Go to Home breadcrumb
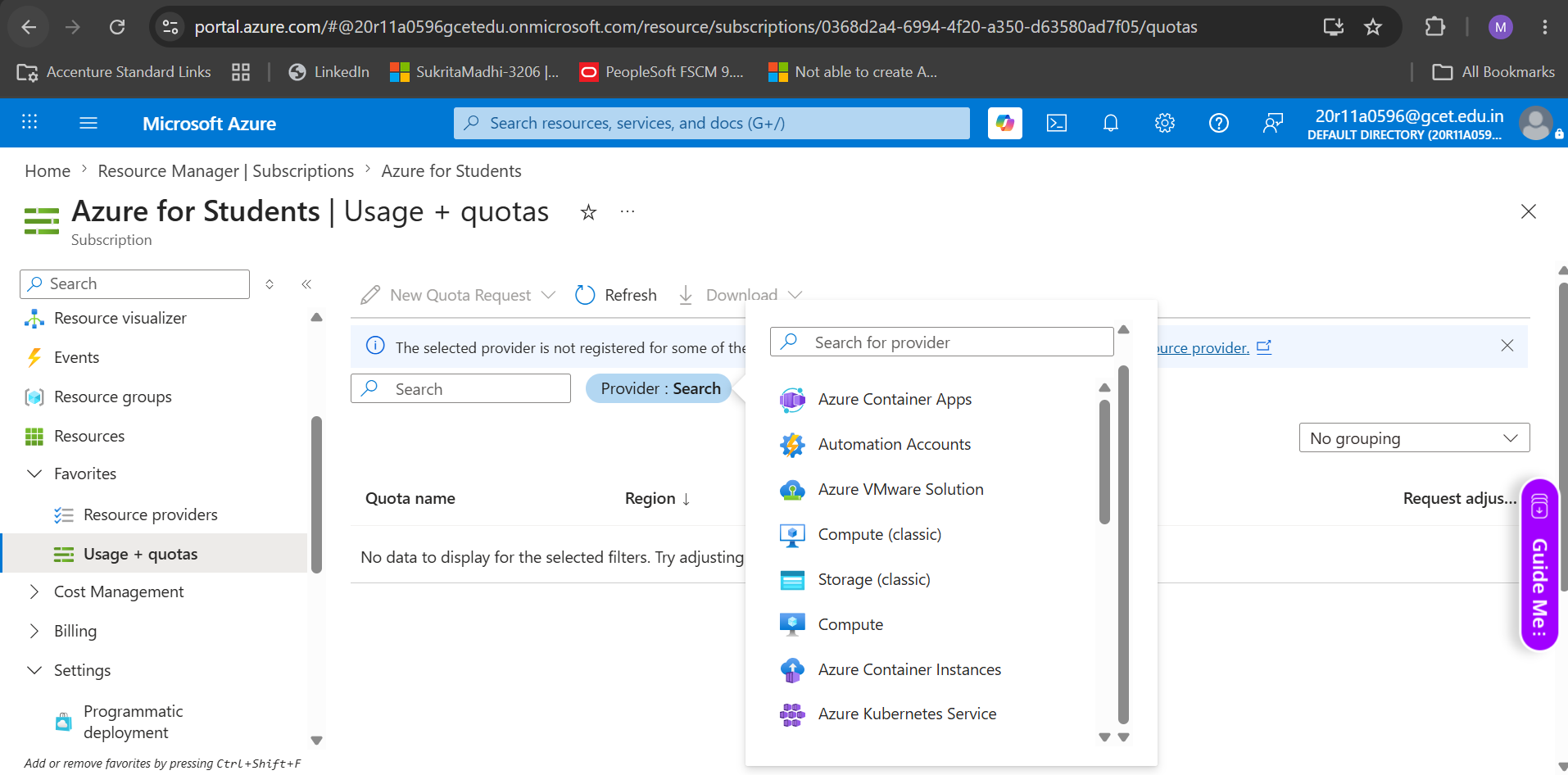1568x775 pixels. point(48,171)
